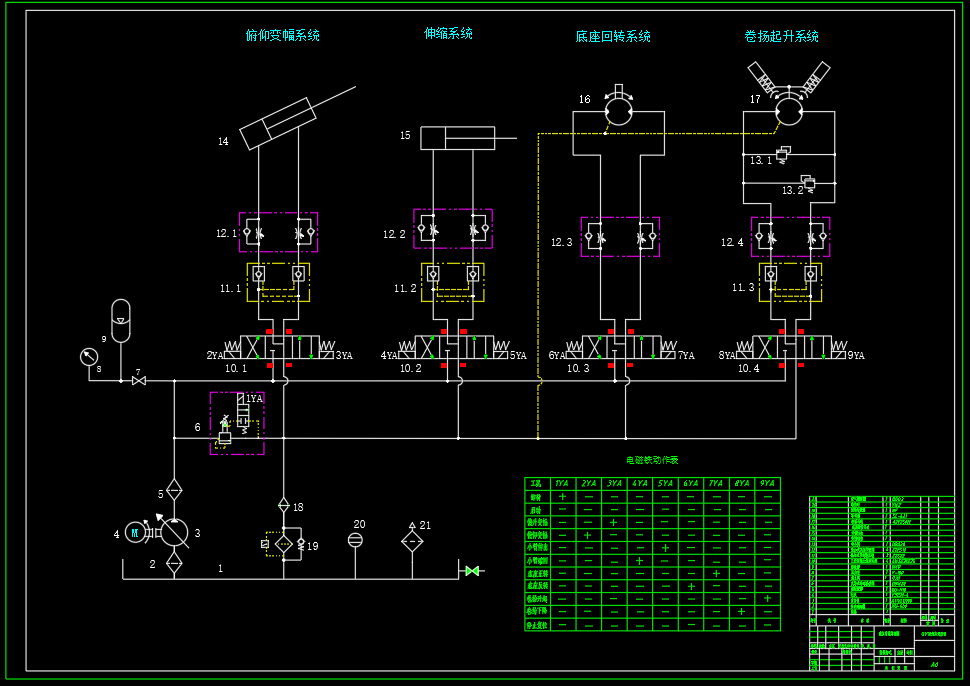Click the directional valve labeled 10.3
The width and height of the screenshot is (970, 686).
click(621, 348)
